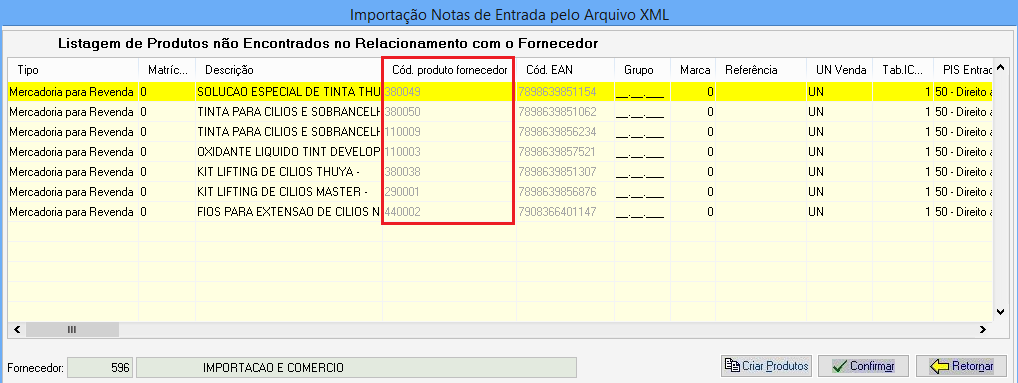This screenshot has width=1018, height=383.
Task: Click the Cód. EAN column header
Action: [565, 69]
